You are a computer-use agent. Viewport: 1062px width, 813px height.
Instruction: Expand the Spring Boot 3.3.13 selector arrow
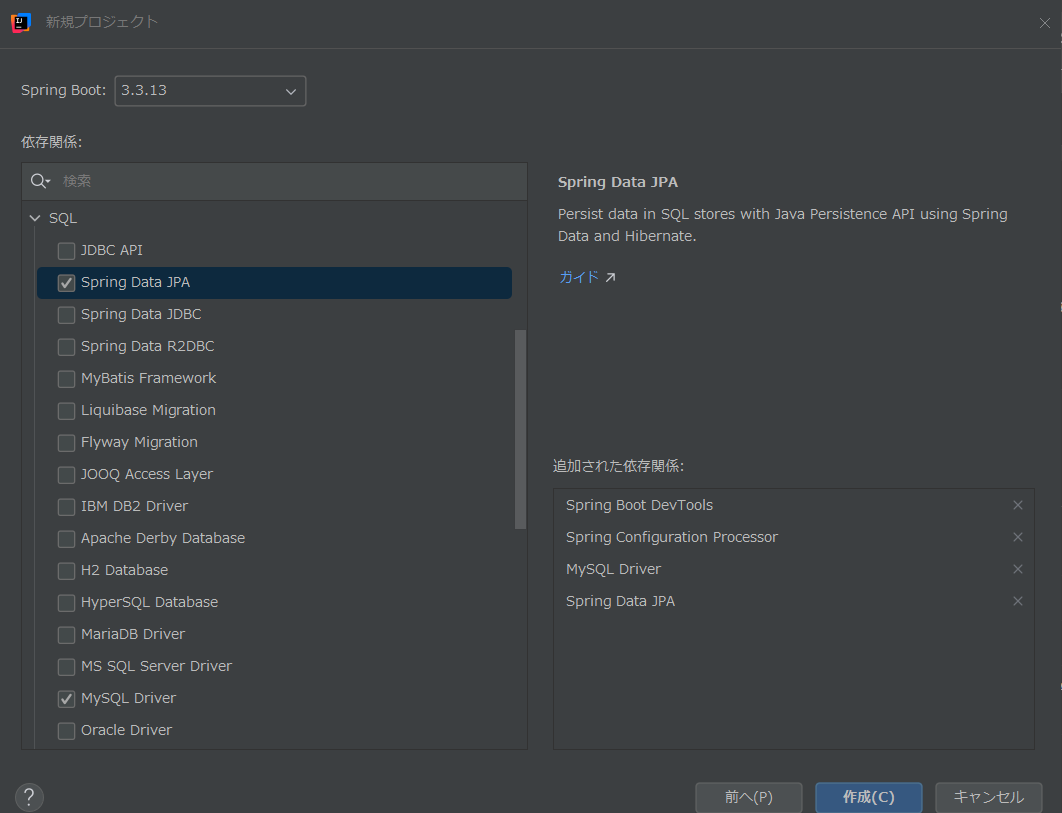coord(290,91)
